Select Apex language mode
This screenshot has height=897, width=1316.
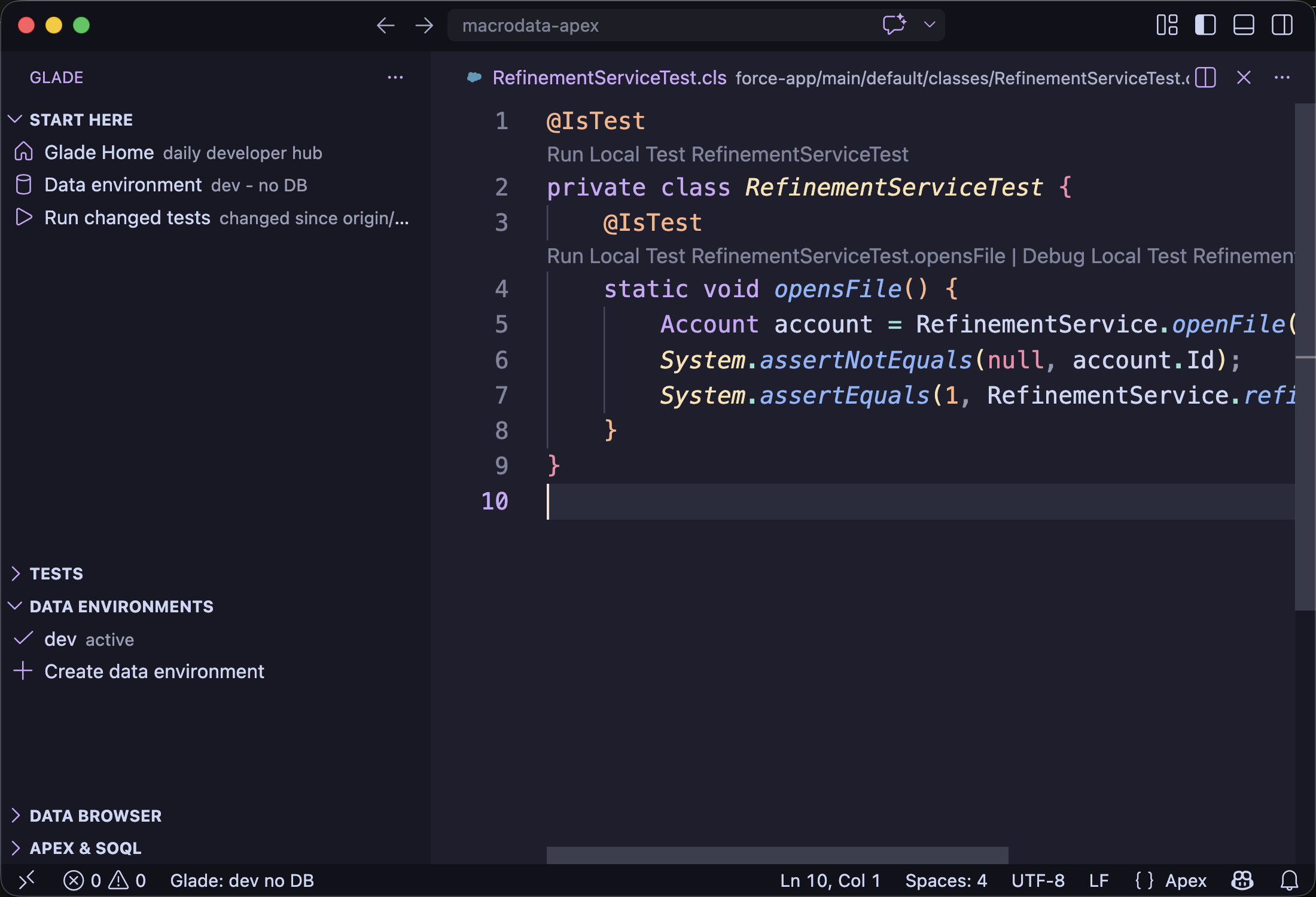click(1186, 880)
